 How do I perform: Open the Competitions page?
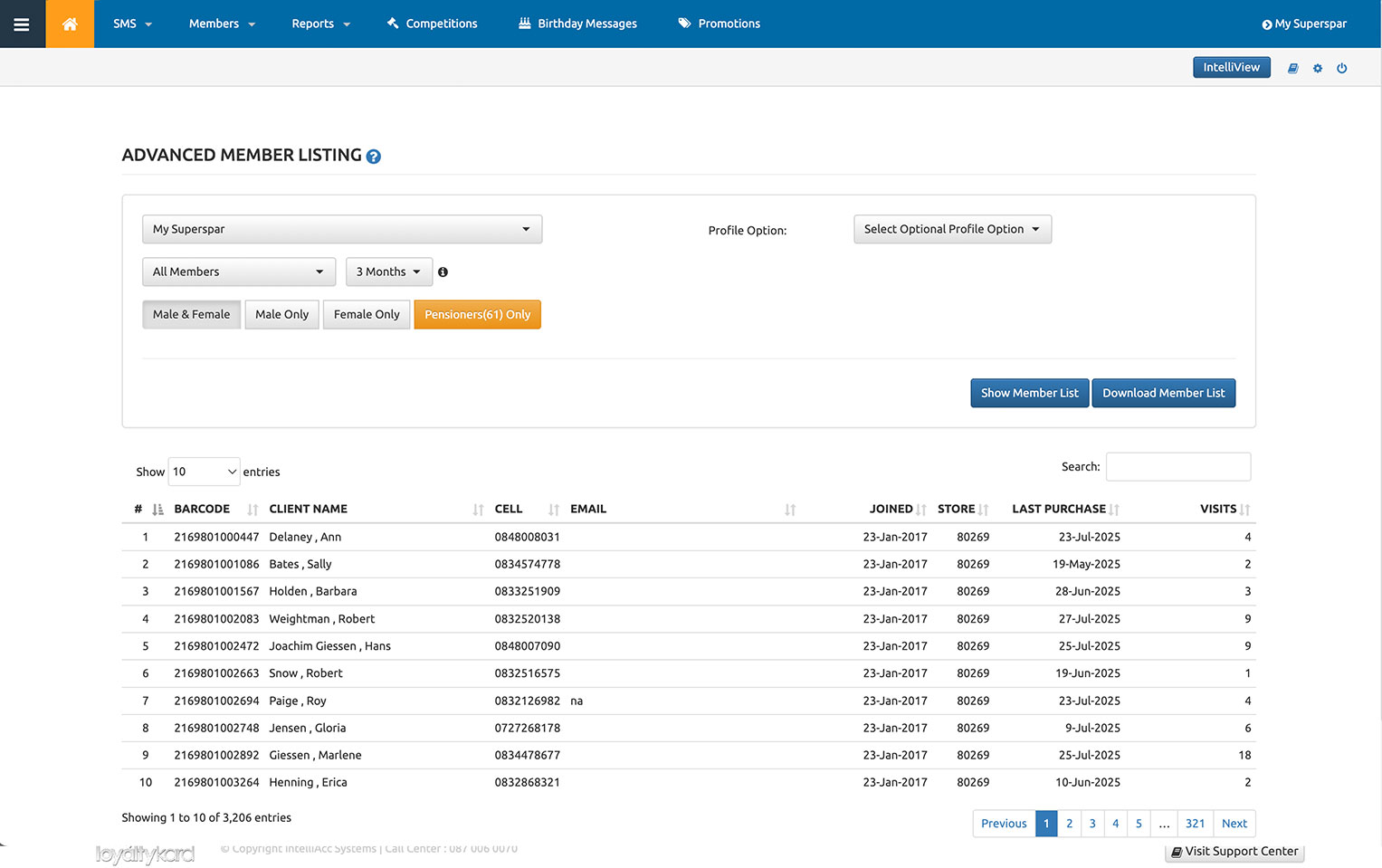[x=432, y=24]
